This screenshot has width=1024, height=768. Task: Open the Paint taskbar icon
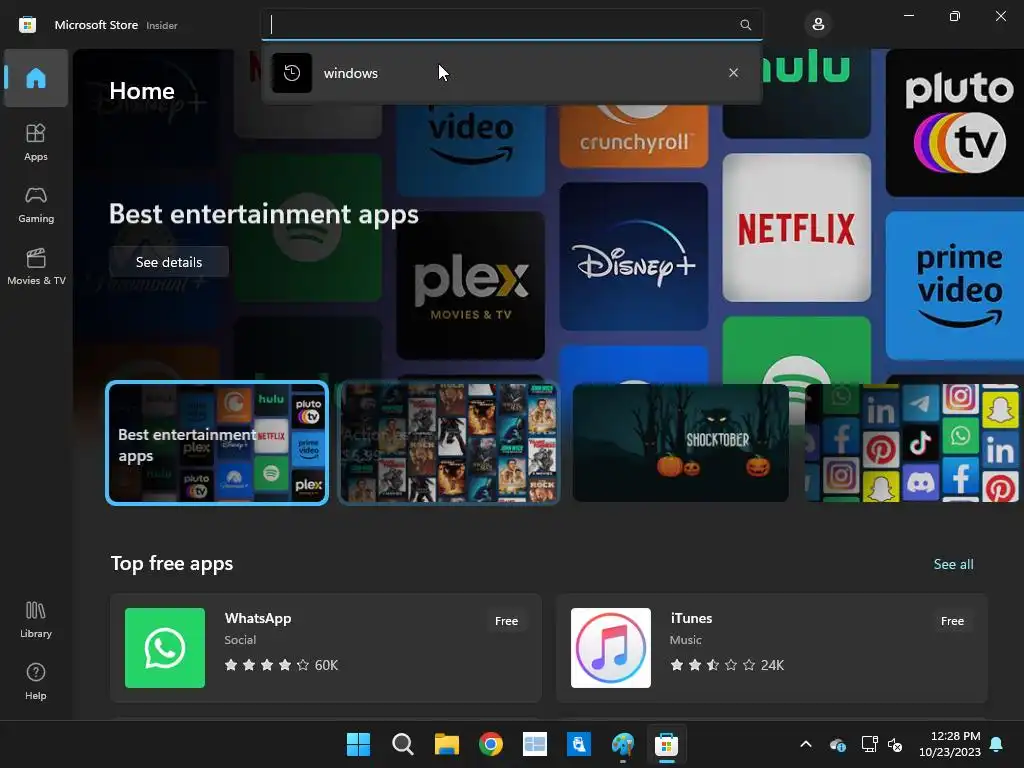[x=623, y=744]
